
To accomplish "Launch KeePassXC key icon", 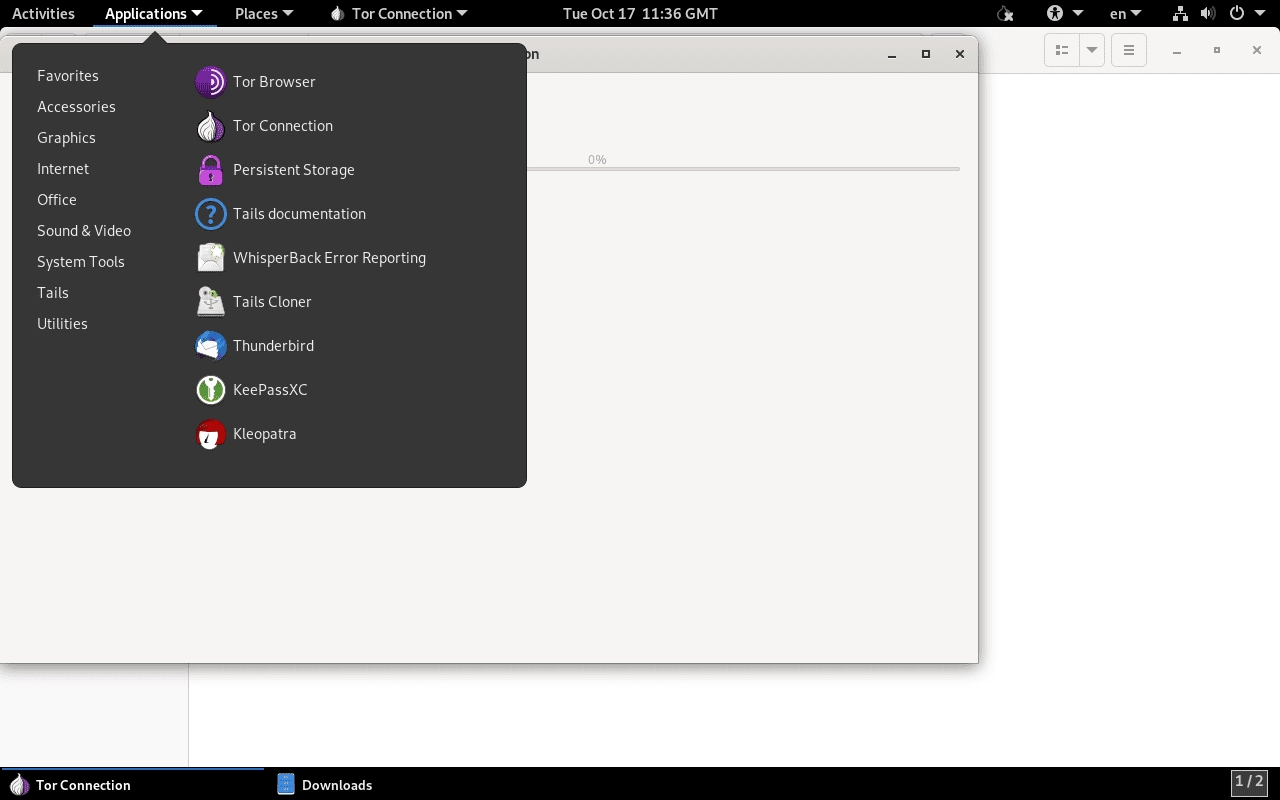I will [210, 390].
